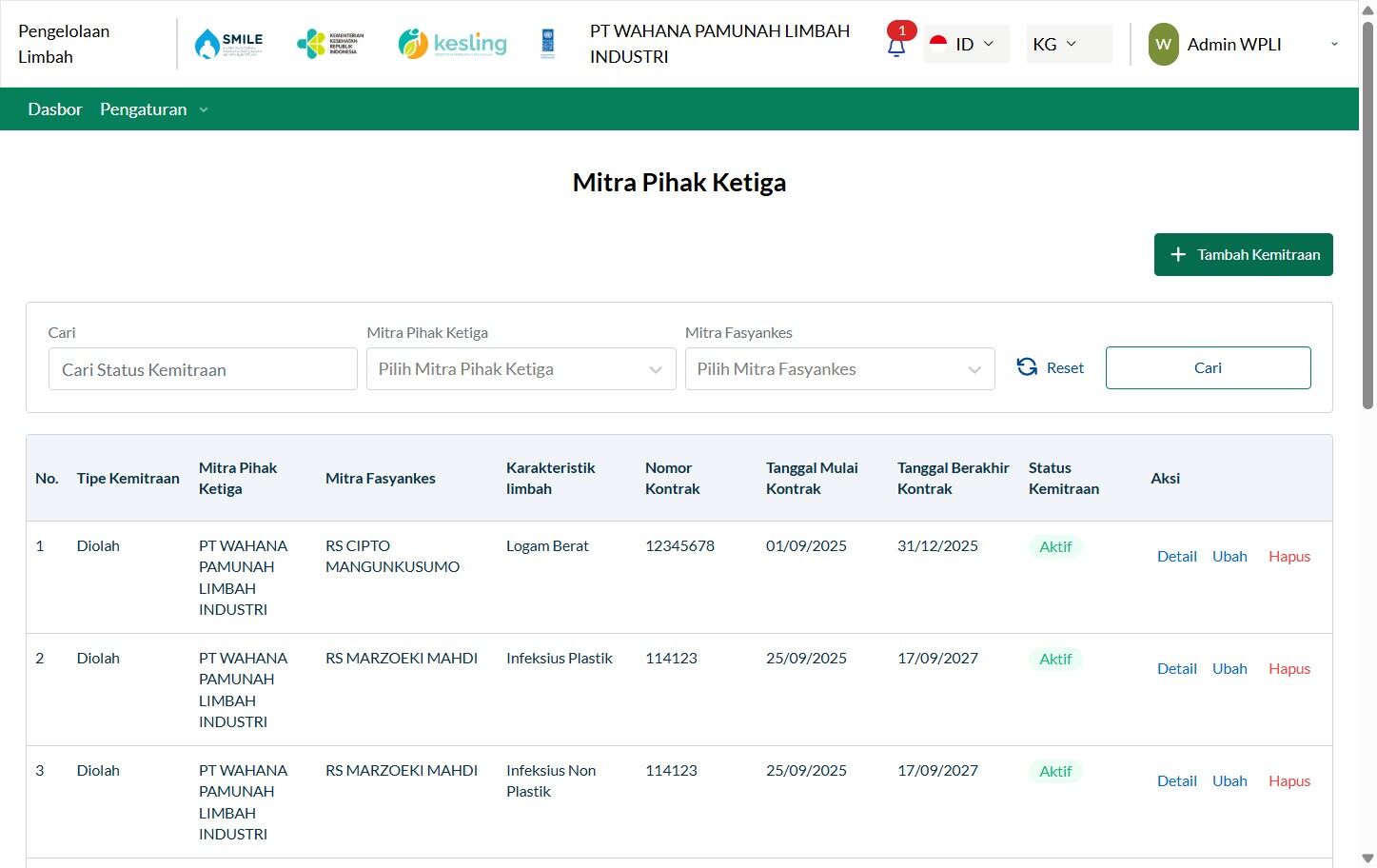
Task: Open the KG weight unit dropdown
Action: pos(1069,44)
